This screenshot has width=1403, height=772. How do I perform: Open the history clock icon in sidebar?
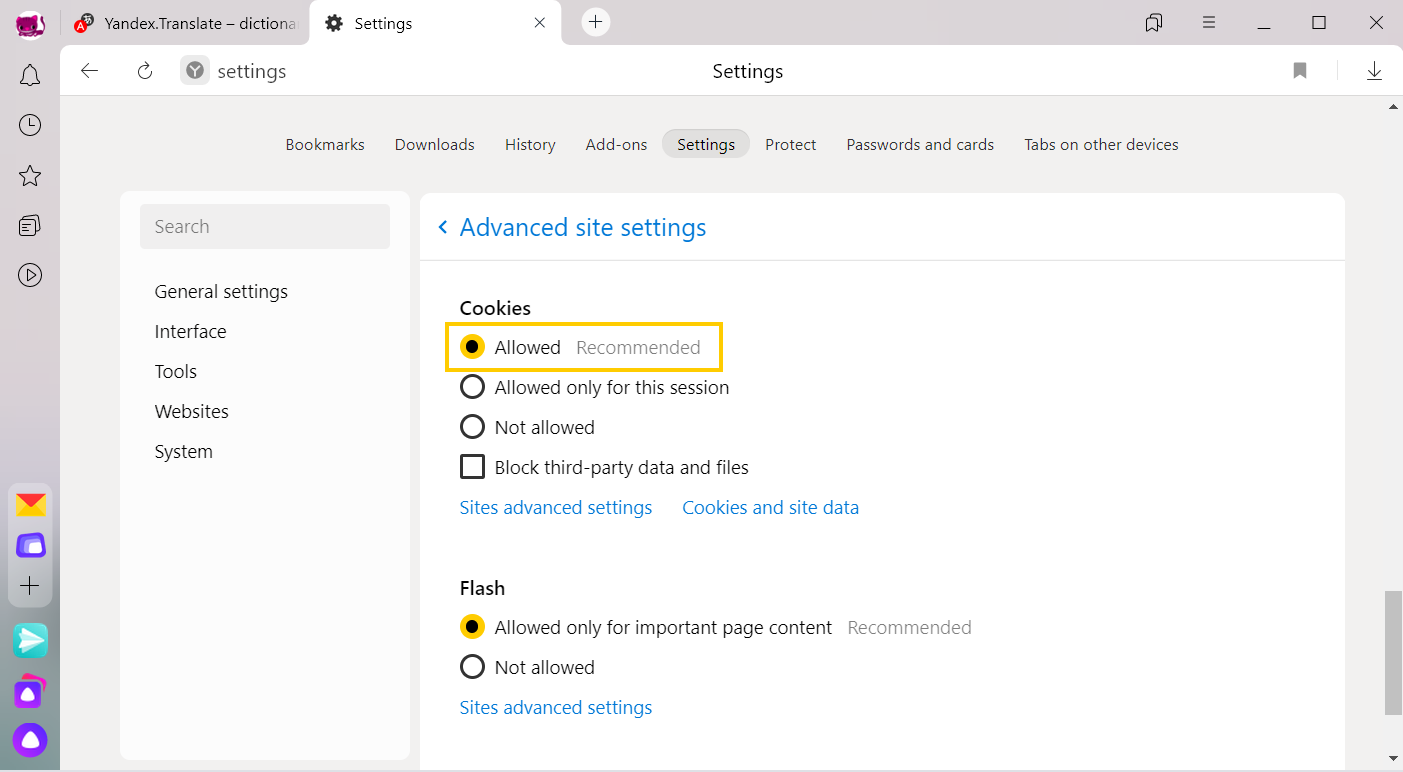pyautogui.click(x=30, y=125)
